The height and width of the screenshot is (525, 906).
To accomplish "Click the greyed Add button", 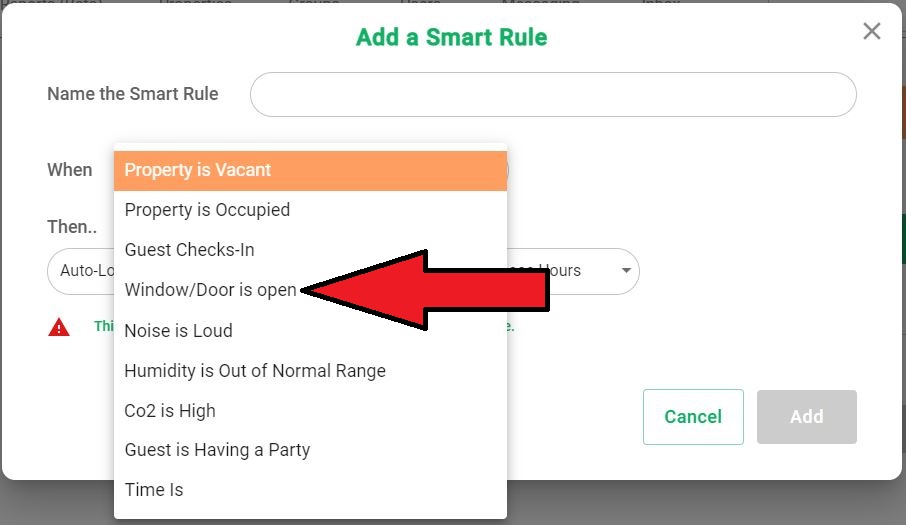I will point(807,416).
